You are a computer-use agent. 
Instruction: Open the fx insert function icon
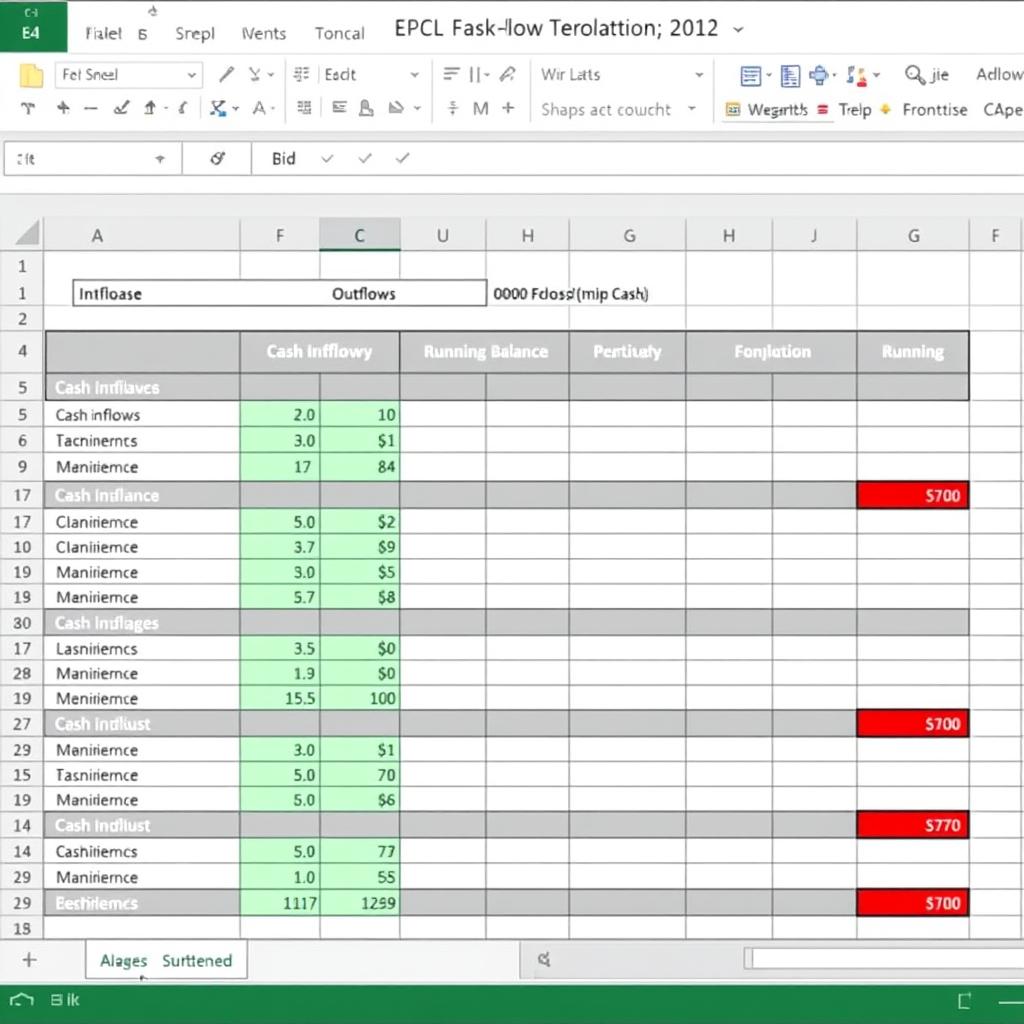(218, 157)
